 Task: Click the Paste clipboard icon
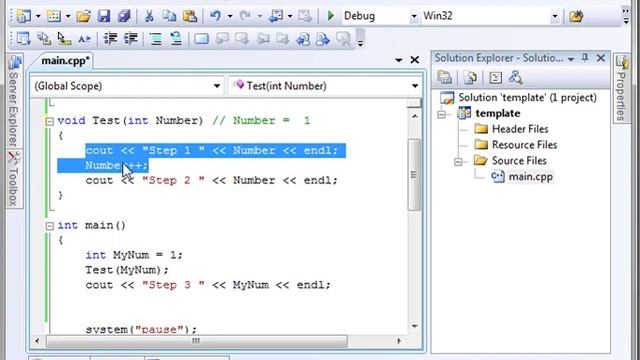(190, 16)
